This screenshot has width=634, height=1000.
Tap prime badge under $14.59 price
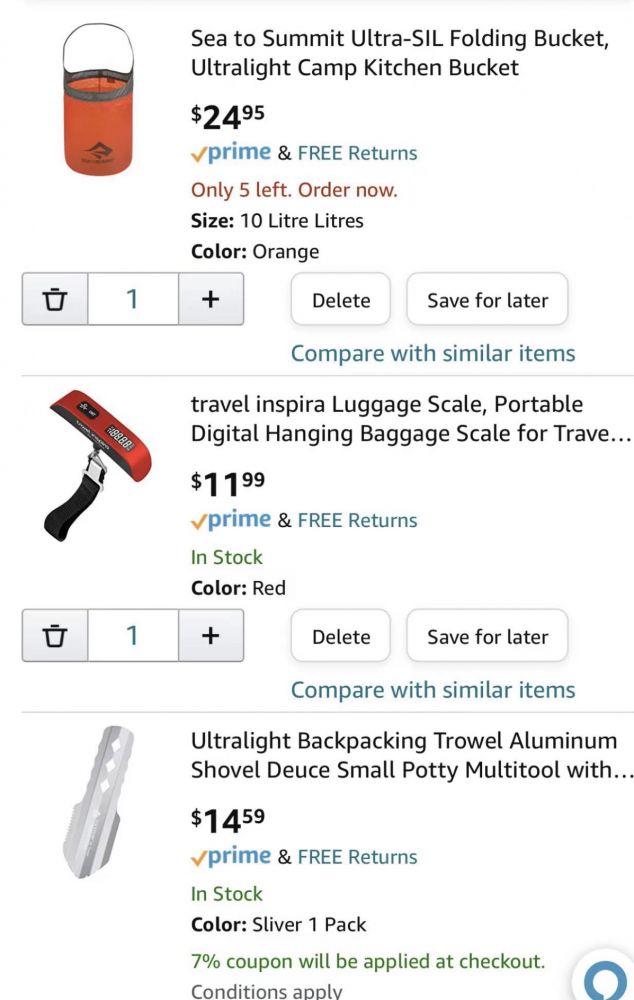[x=231, y=857]
